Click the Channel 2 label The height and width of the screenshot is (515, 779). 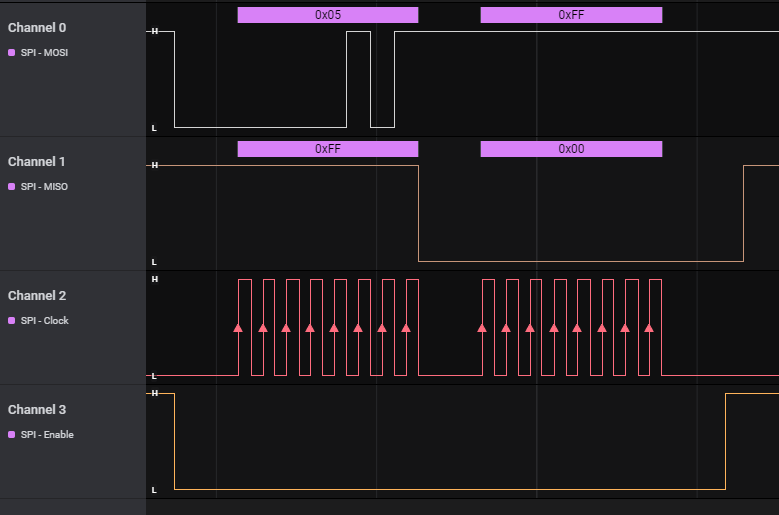(x=37, y=296)
